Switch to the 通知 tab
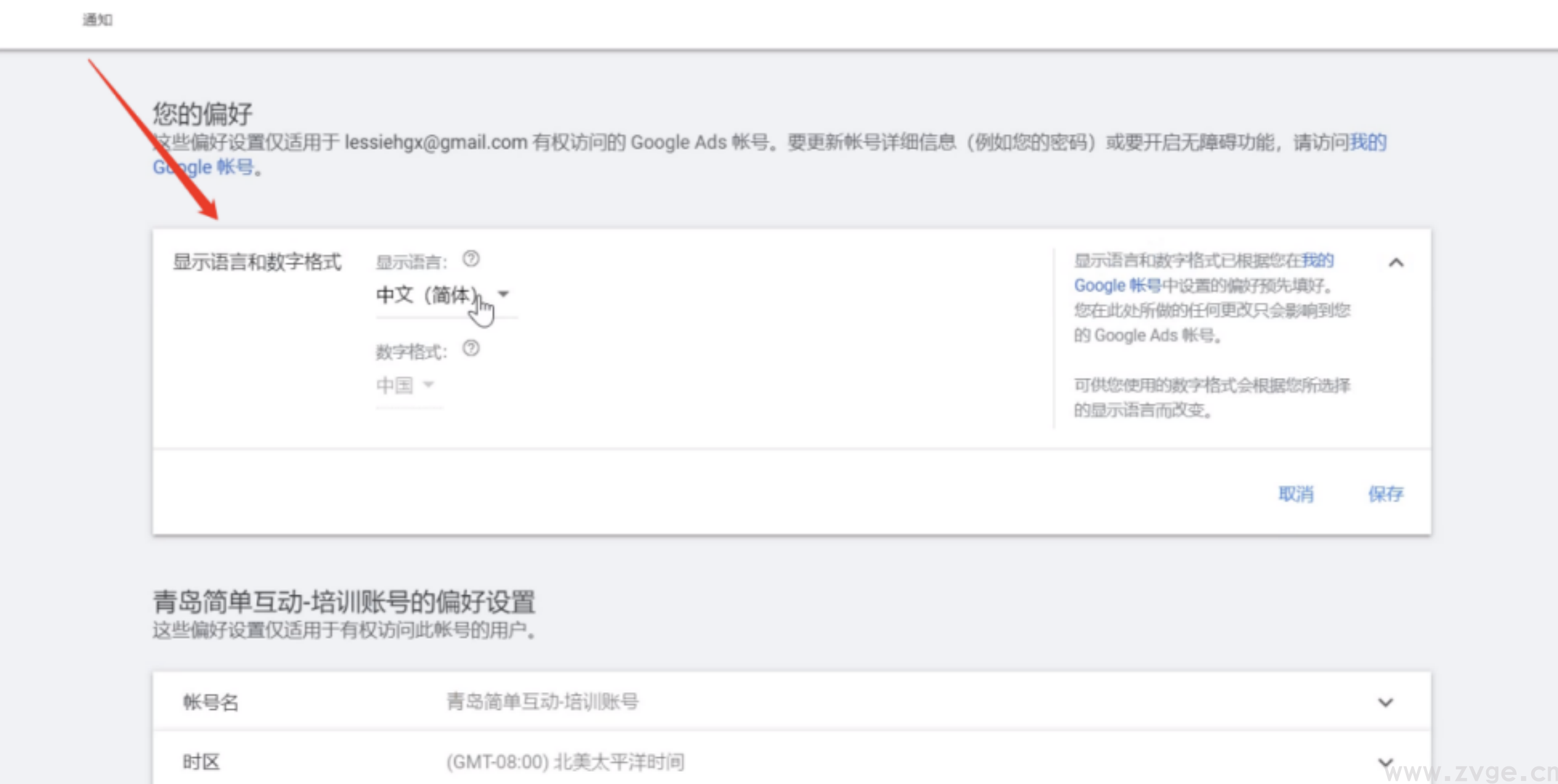Viewport: 1558px width, 784px height. pyautogui.click(x=97, y=19)
